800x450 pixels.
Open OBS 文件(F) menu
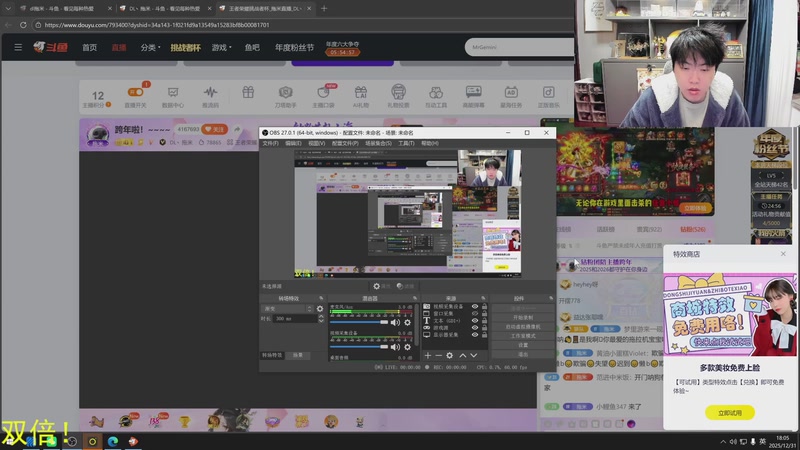point(270,143)
